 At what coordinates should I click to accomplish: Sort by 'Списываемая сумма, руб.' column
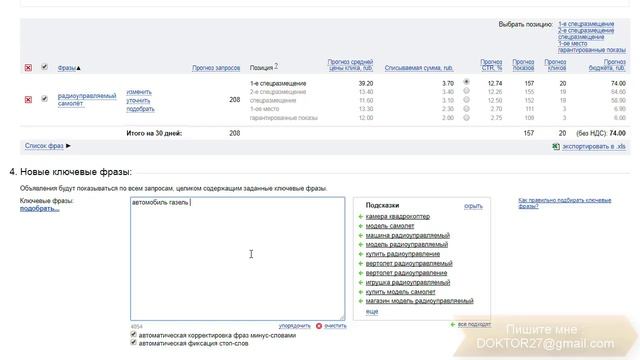pyautogui.click(x=419, y=68)
